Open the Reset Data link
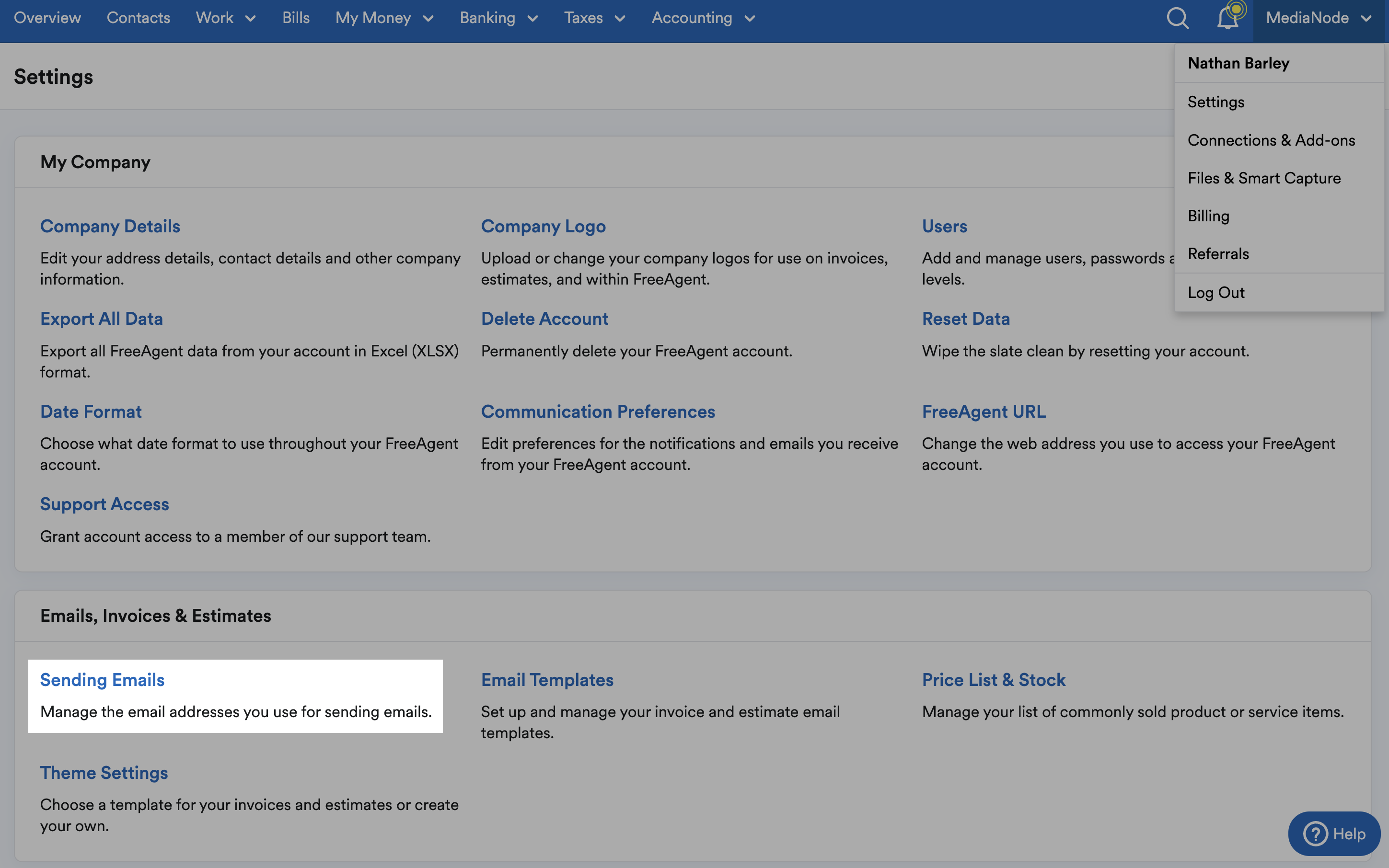 tap(966, 319)
